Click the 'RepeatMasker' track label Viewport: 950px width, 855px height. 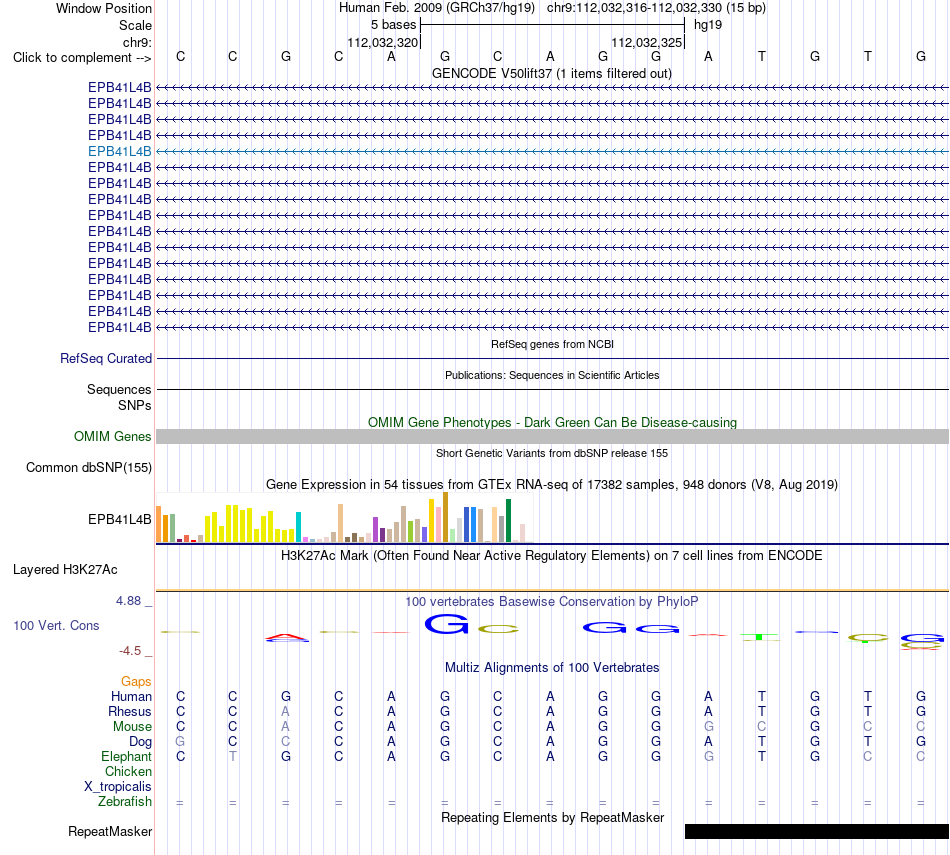[x=110, y=831]
